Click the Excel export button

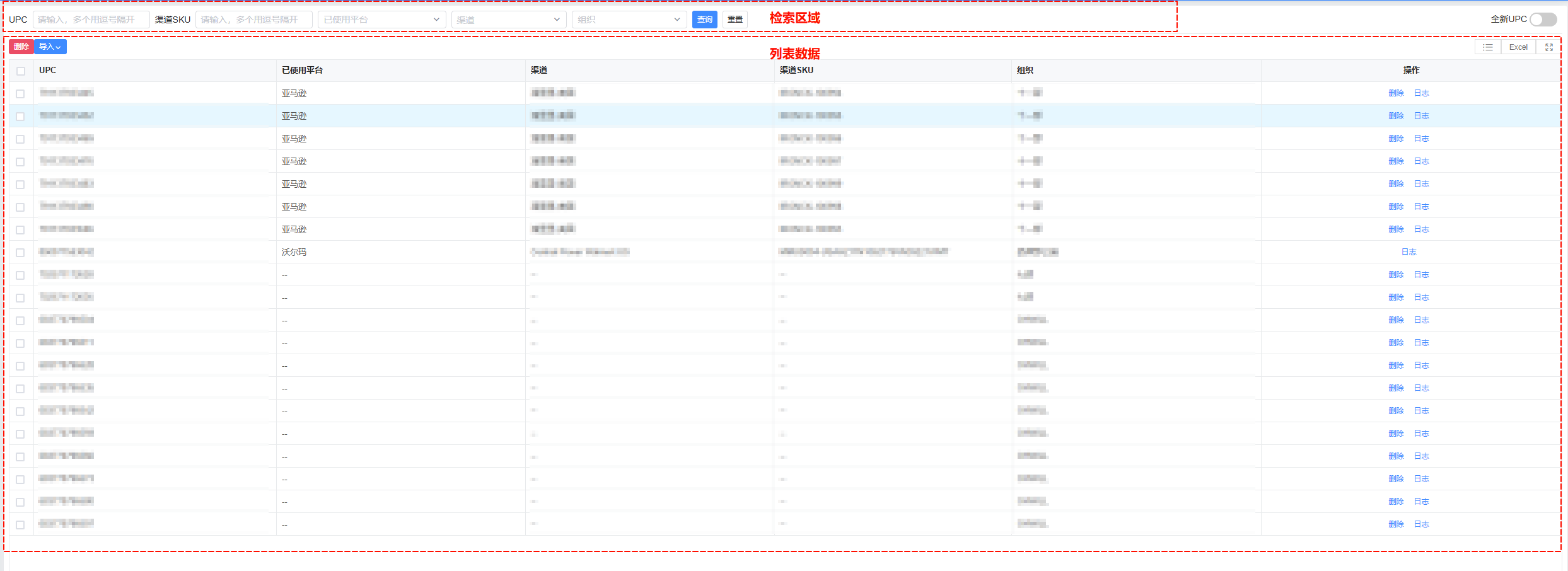(1518, 47)
